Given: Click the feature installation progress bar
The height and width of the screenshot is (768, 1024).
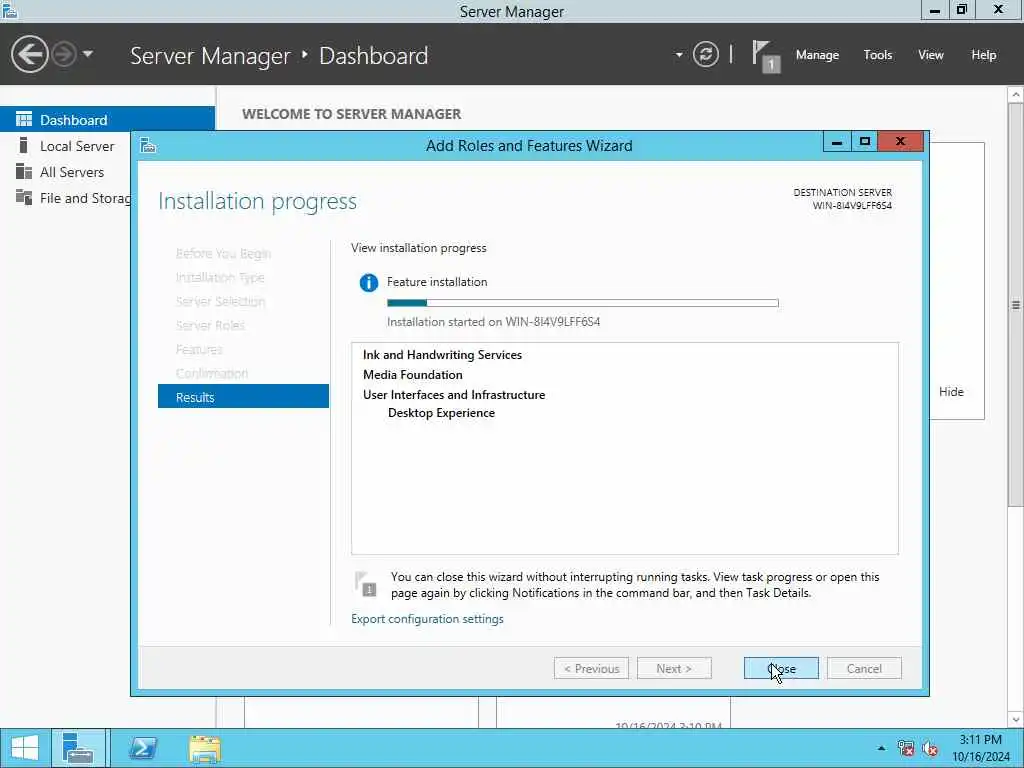Looking at the screenshot, I should point(583,303).
